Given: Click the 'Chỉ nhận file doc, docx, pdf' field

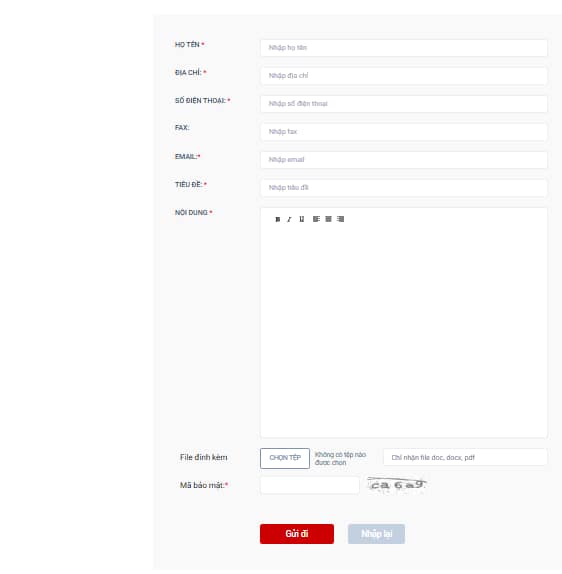Looking at the screenshot, I should tap(465, 457).
